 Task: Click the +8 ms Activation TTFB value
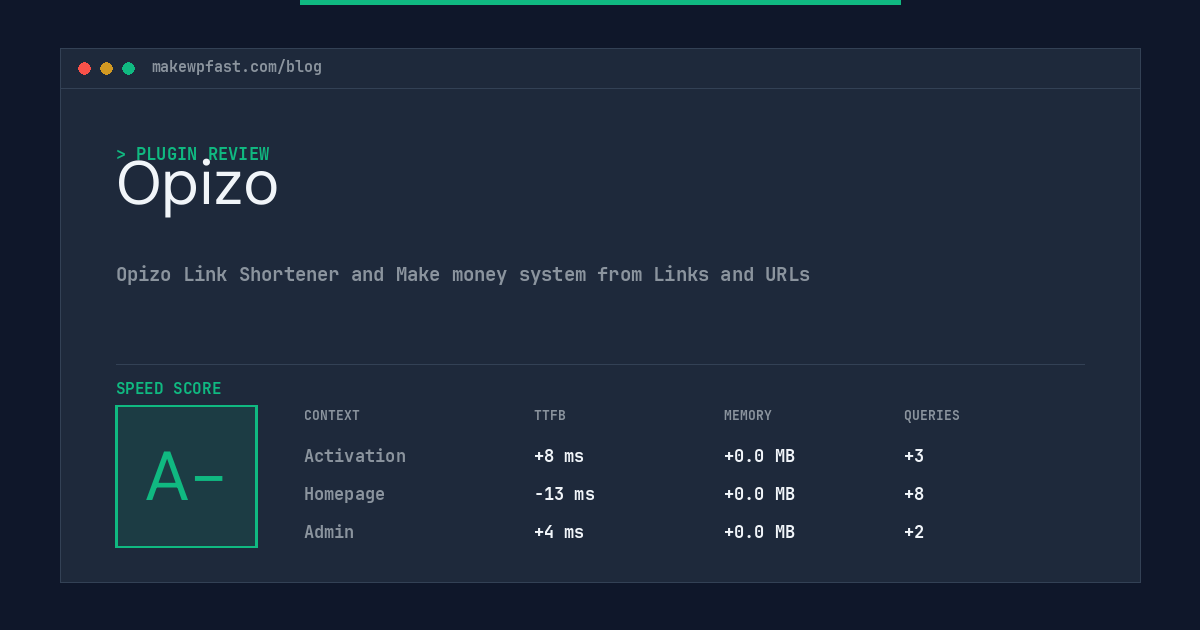click(x=559, y=456)
